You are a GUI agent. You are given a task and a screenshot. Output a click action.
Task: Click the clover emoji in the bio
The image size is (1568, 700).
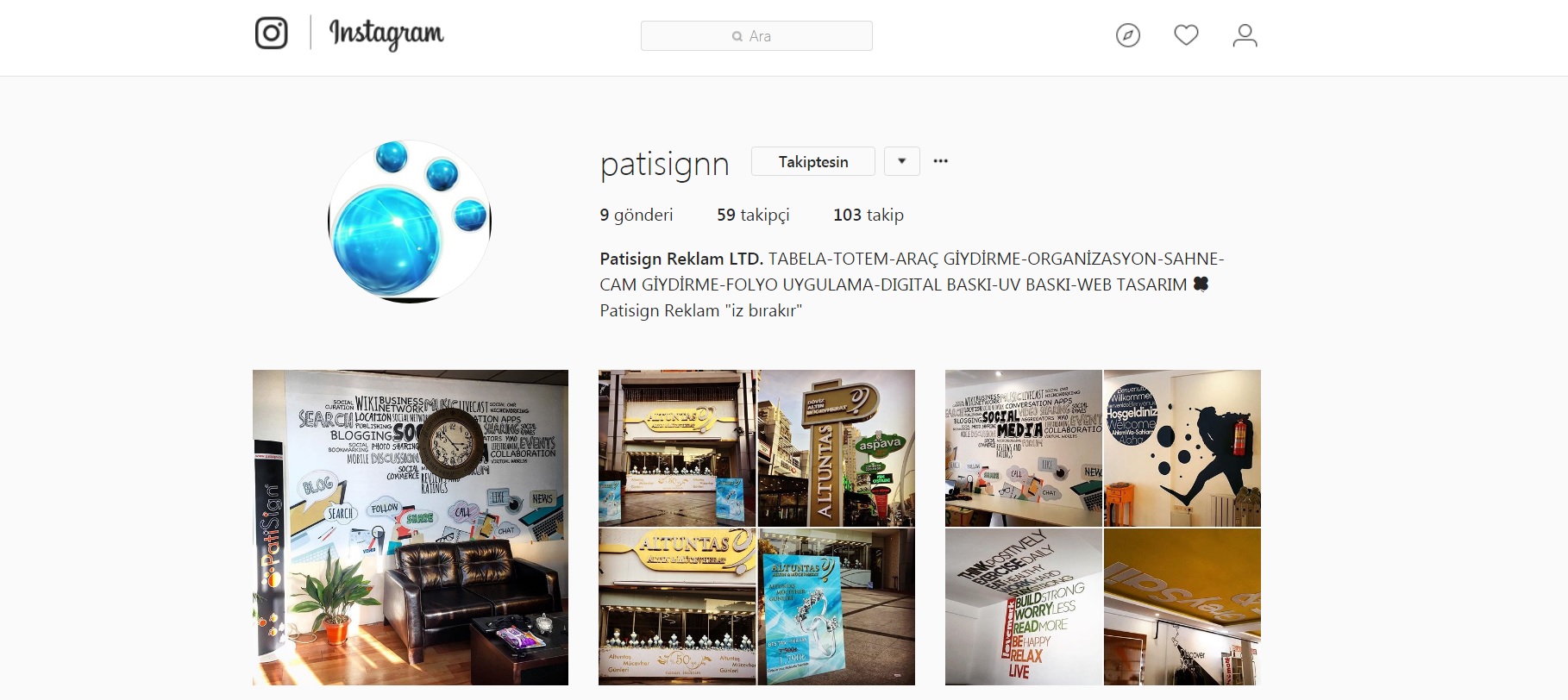[x=1200, y=284]
